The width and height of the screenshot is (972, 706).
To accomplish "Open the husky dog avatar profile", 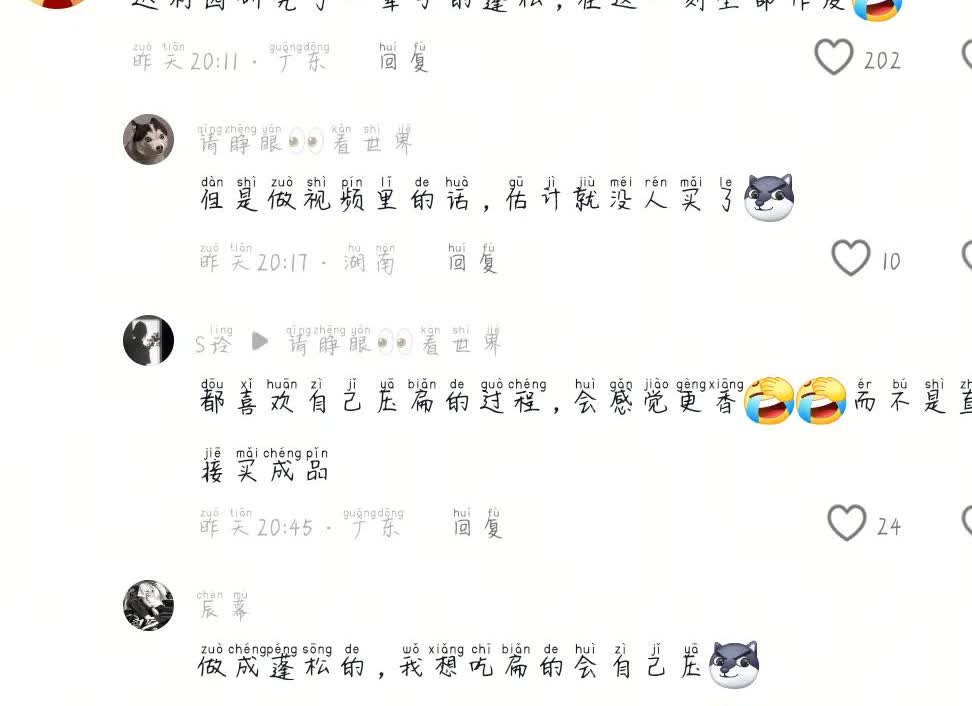I will click(x=148, y=139).
